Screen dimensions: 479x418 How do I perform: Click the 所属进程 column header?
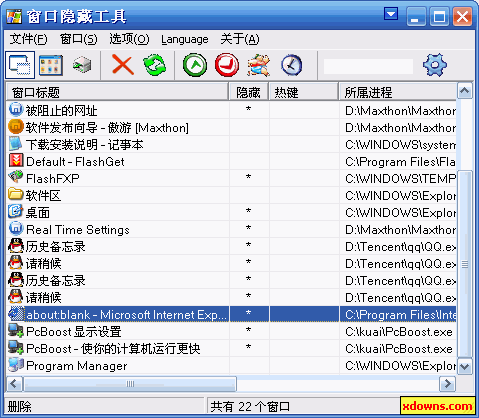point(398,92)
